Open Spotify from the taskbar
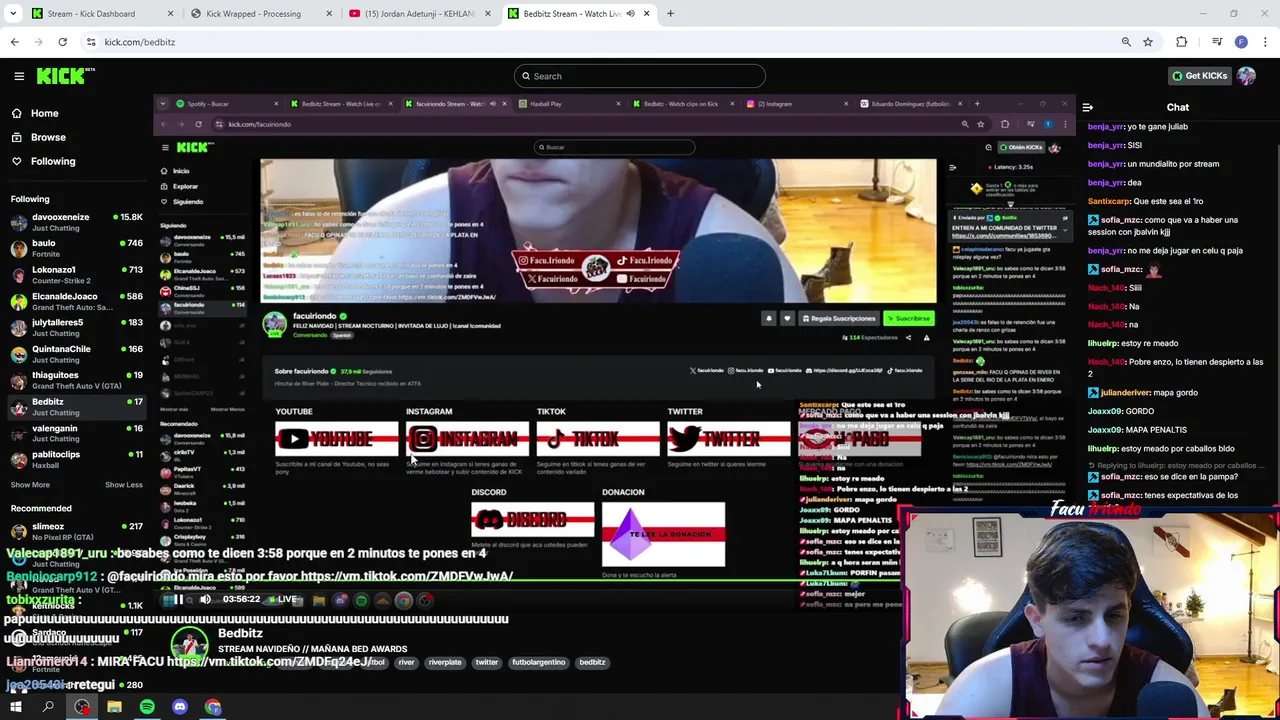This screenshot has width=1280, height=720. 147,707
